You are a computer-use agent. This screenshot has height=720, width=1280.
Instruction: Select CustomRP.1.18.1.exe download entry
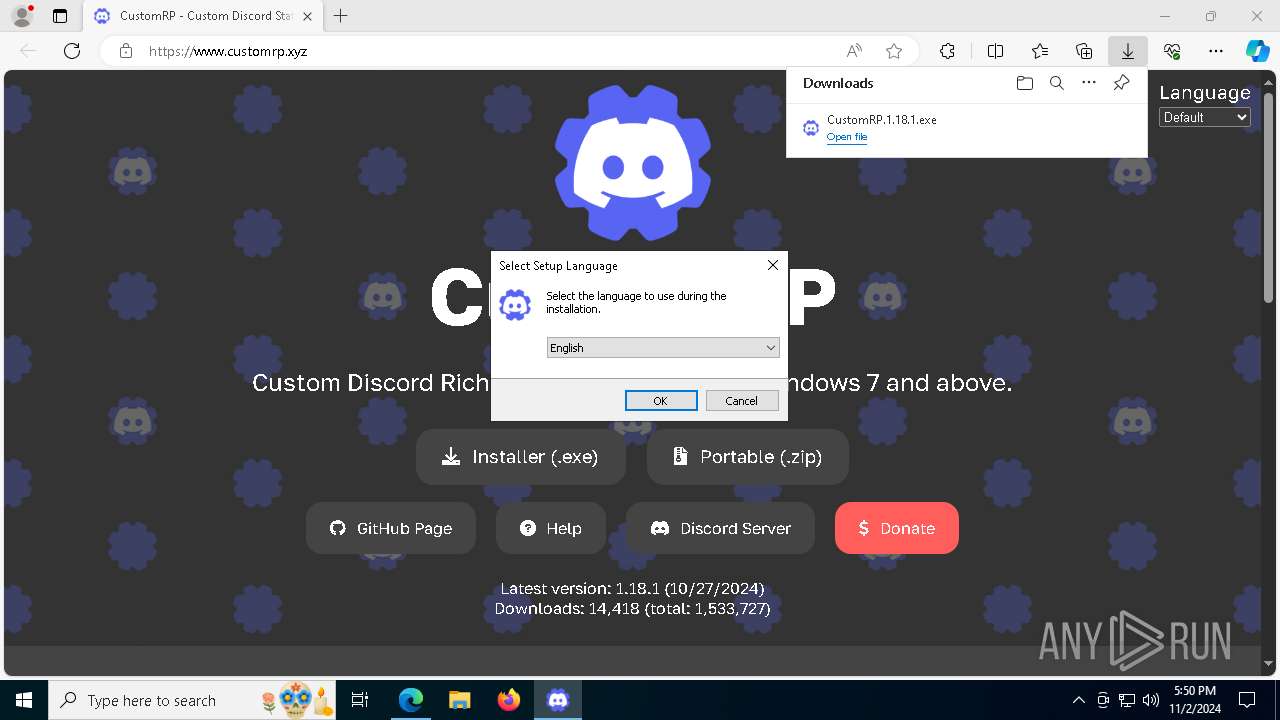(x=966, y=128)
